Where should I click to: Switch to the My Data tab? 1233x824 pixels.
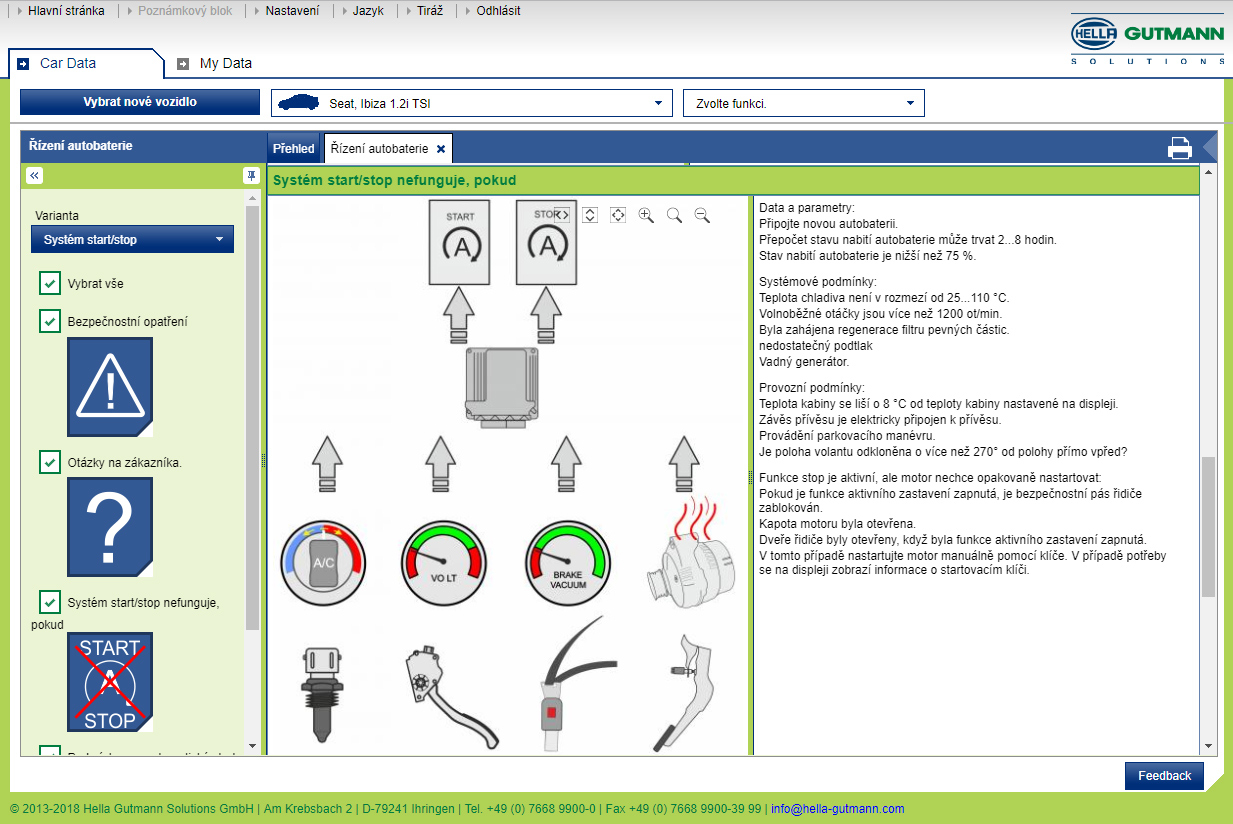point(215,63)
